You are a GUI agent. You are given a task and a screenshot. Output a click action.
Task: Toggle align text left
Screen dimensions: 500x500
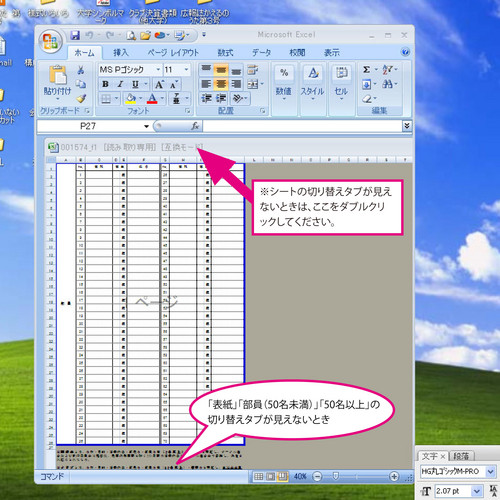coord(206,84)
